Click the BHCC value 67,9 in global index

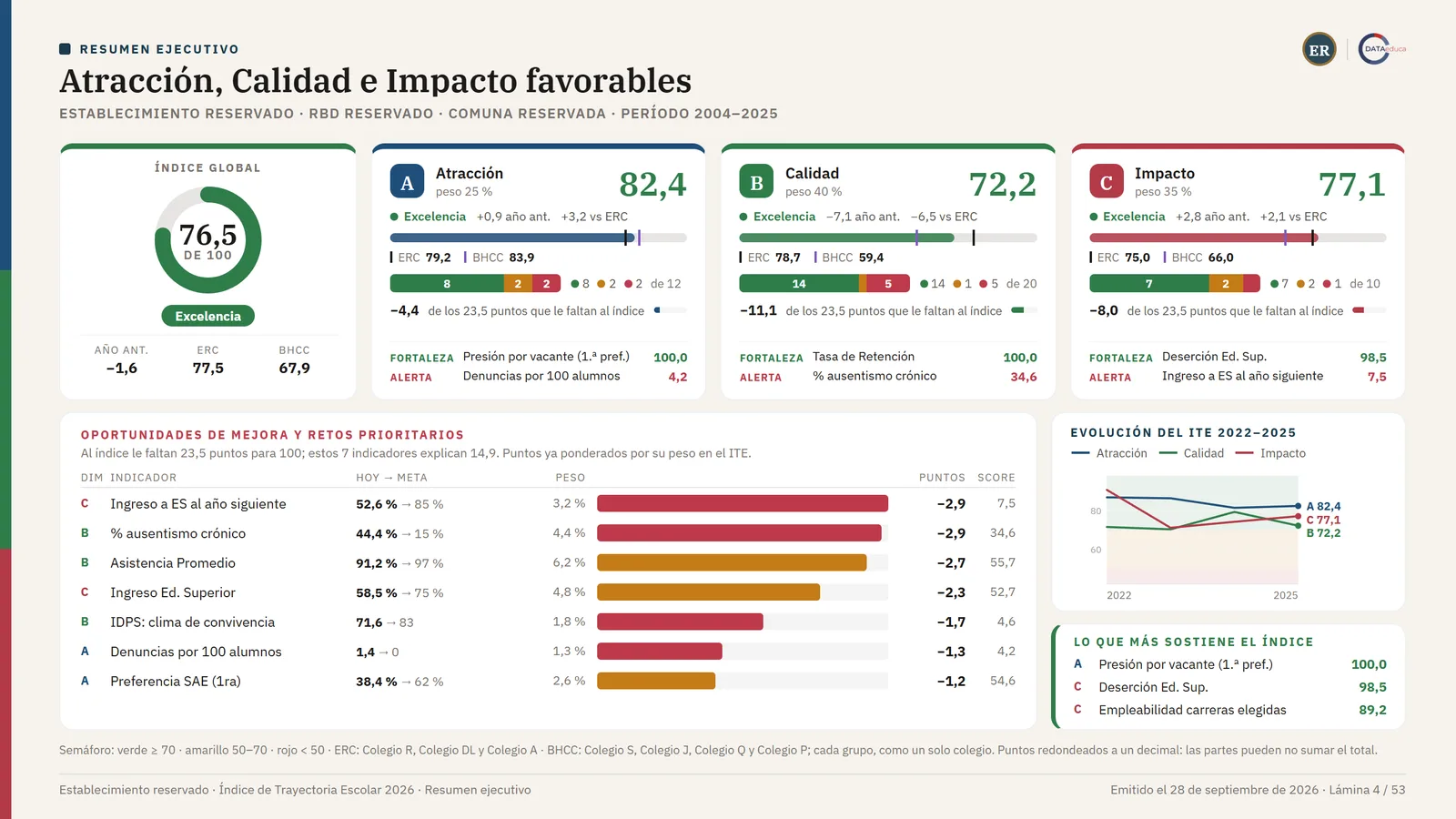coord(294,368)
